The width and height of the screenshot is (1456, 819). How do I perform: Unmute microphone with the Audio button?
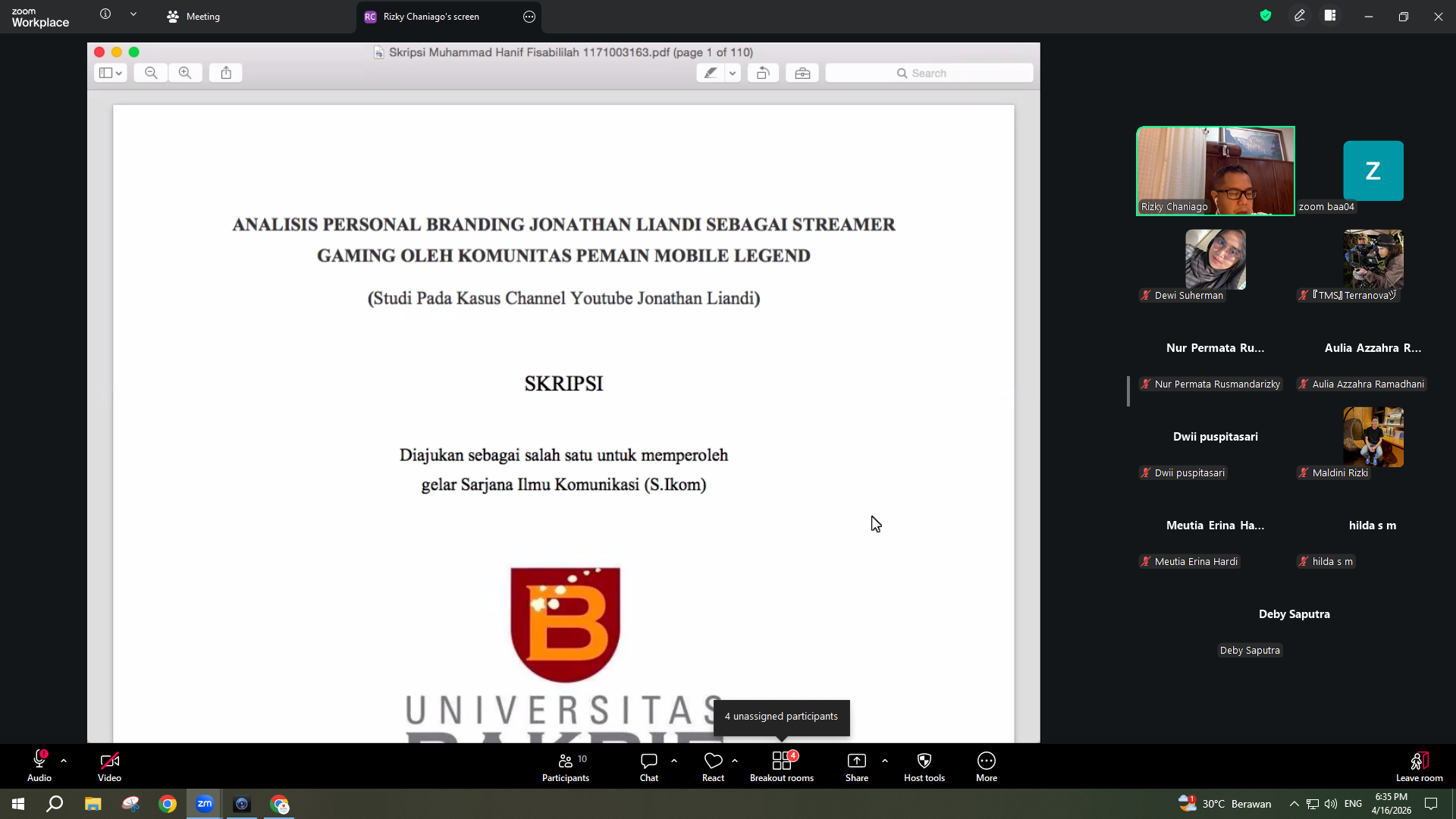pos(39,766)
